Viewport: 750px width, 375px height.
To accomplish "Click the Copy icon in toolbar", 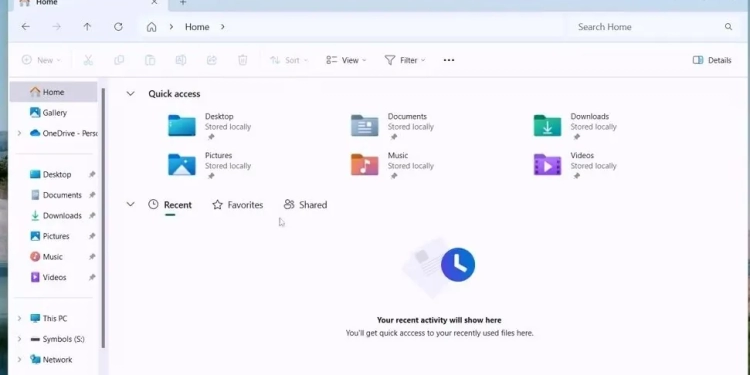I will pyautogui.click(x=119, y=60).
